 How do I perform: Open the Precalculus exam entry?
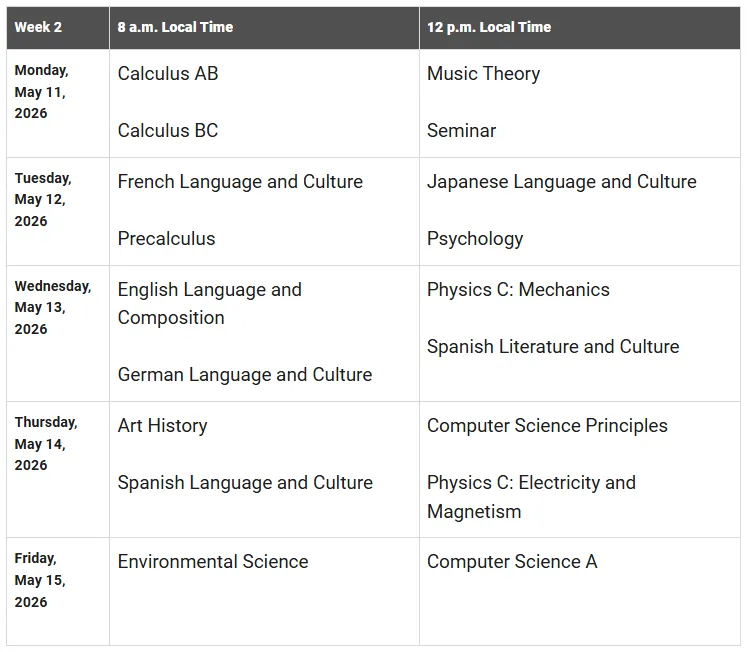166,239
